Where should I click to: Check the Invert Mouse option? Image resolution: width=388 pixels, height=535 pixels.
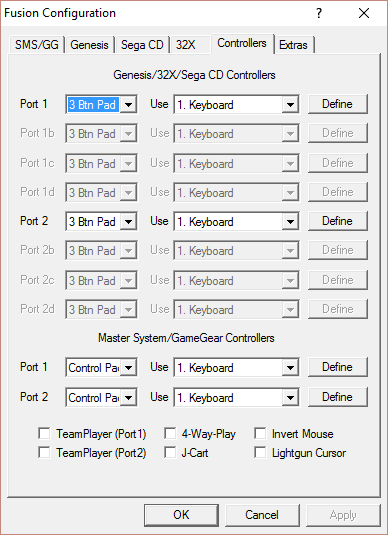[x=260, y=434]
